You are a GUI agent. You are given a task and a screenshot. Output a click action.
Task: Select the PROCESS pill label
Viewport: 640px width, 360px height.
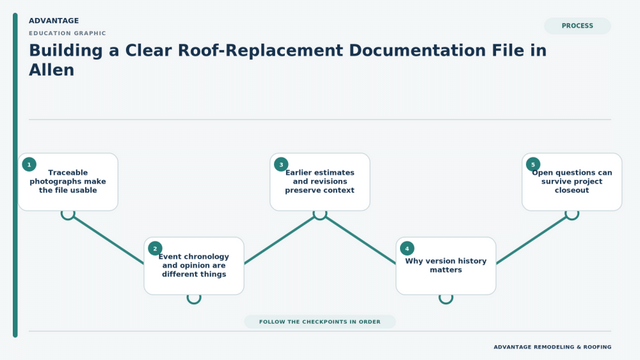coord(578,26)
